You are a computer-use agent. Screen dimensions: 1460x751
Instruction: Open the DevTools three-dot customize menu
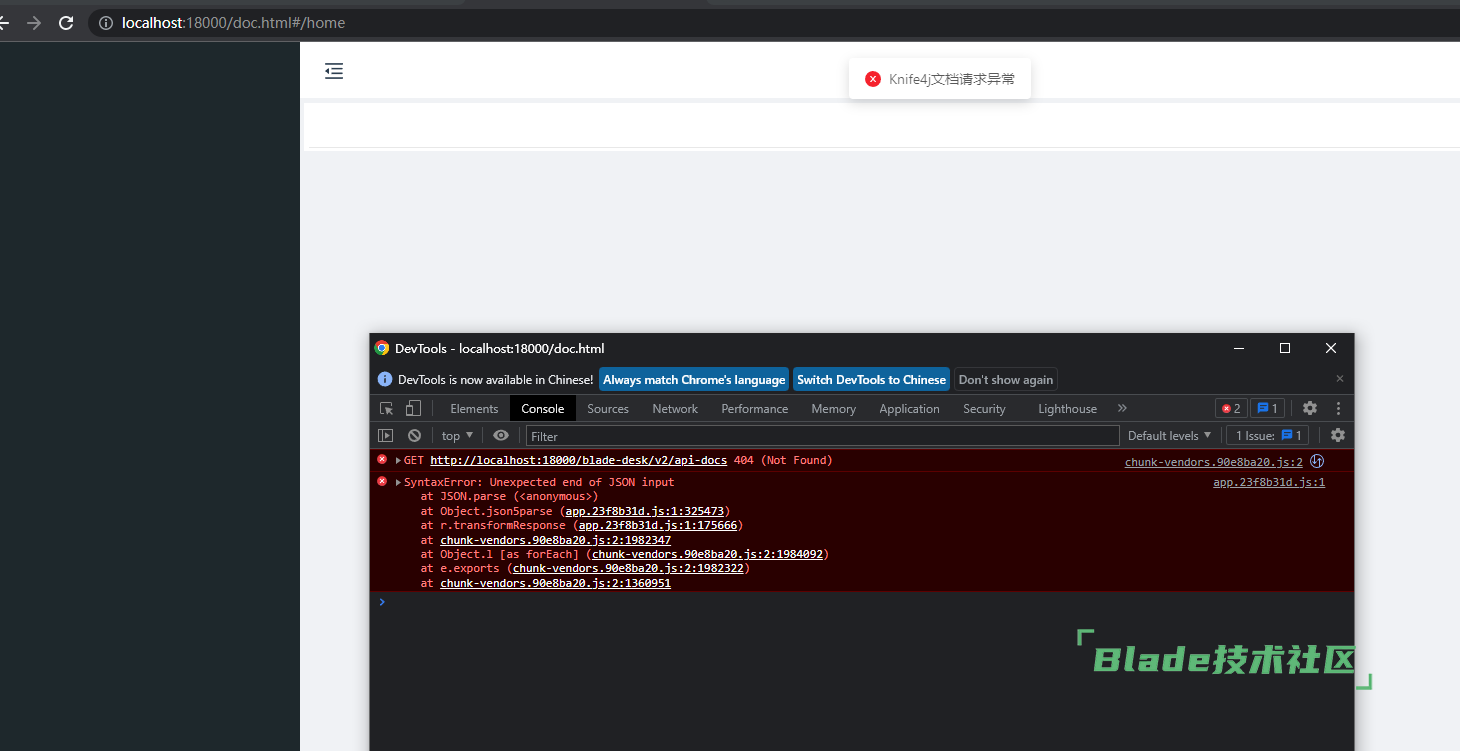click(1338, 408)
